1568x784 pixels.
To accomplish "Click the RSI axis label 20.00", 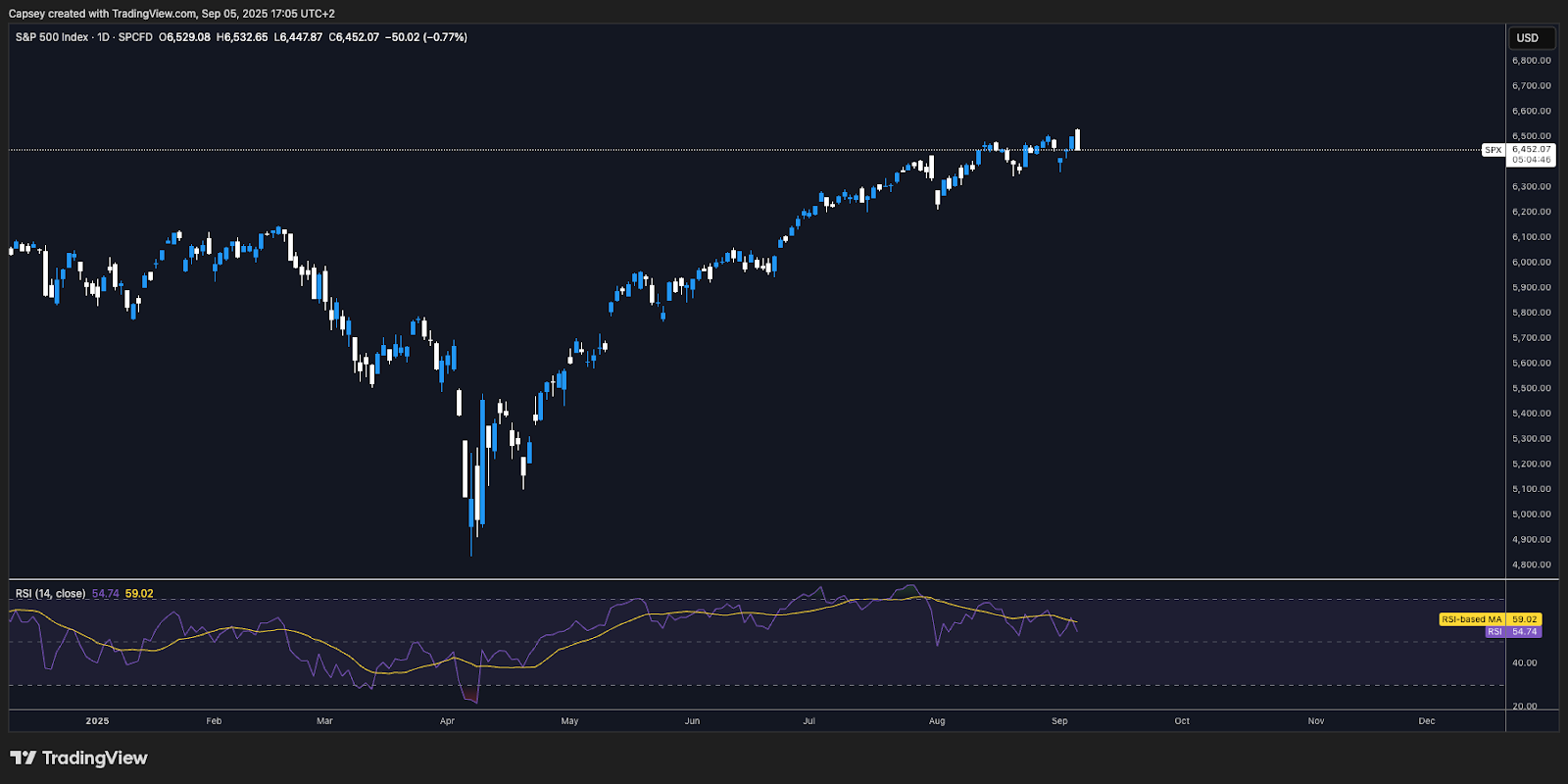I will (1524, 707).
